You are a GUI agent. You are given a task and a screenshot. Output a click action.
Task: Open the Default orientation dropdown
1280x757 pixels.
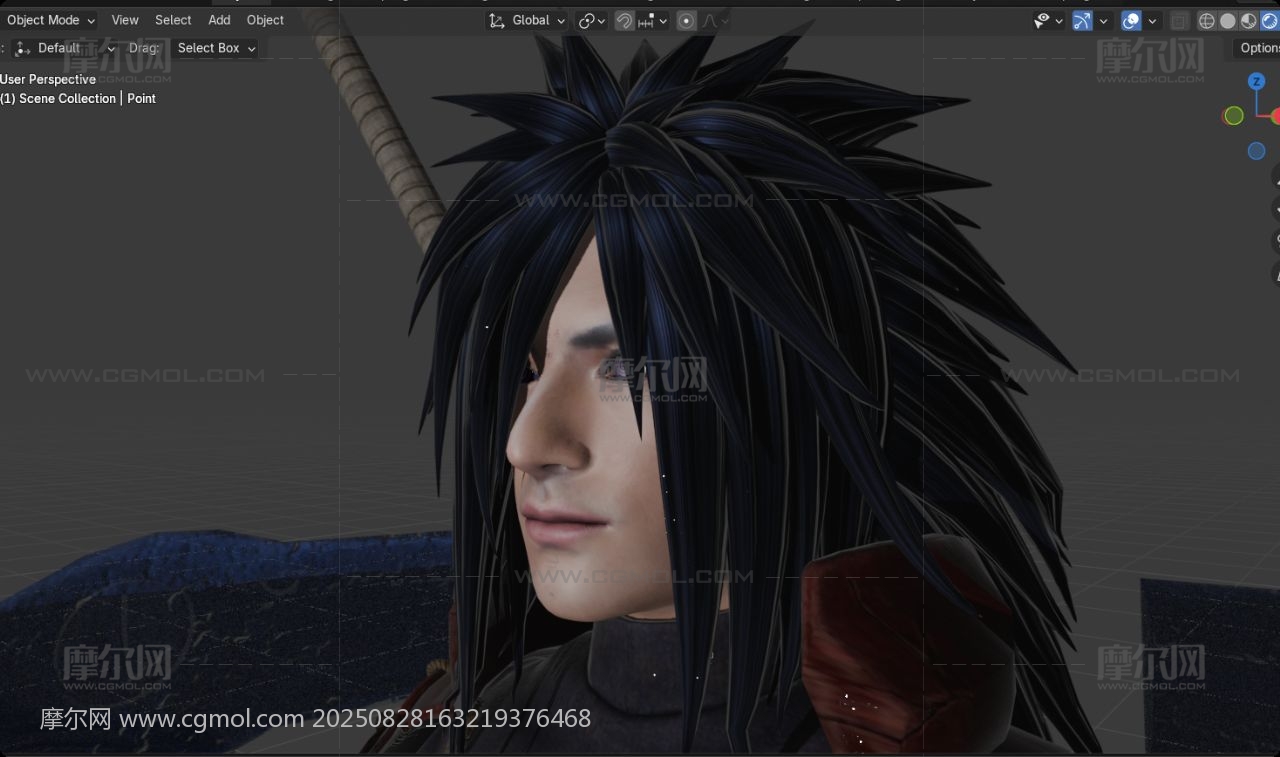click(x=65, y=48)
